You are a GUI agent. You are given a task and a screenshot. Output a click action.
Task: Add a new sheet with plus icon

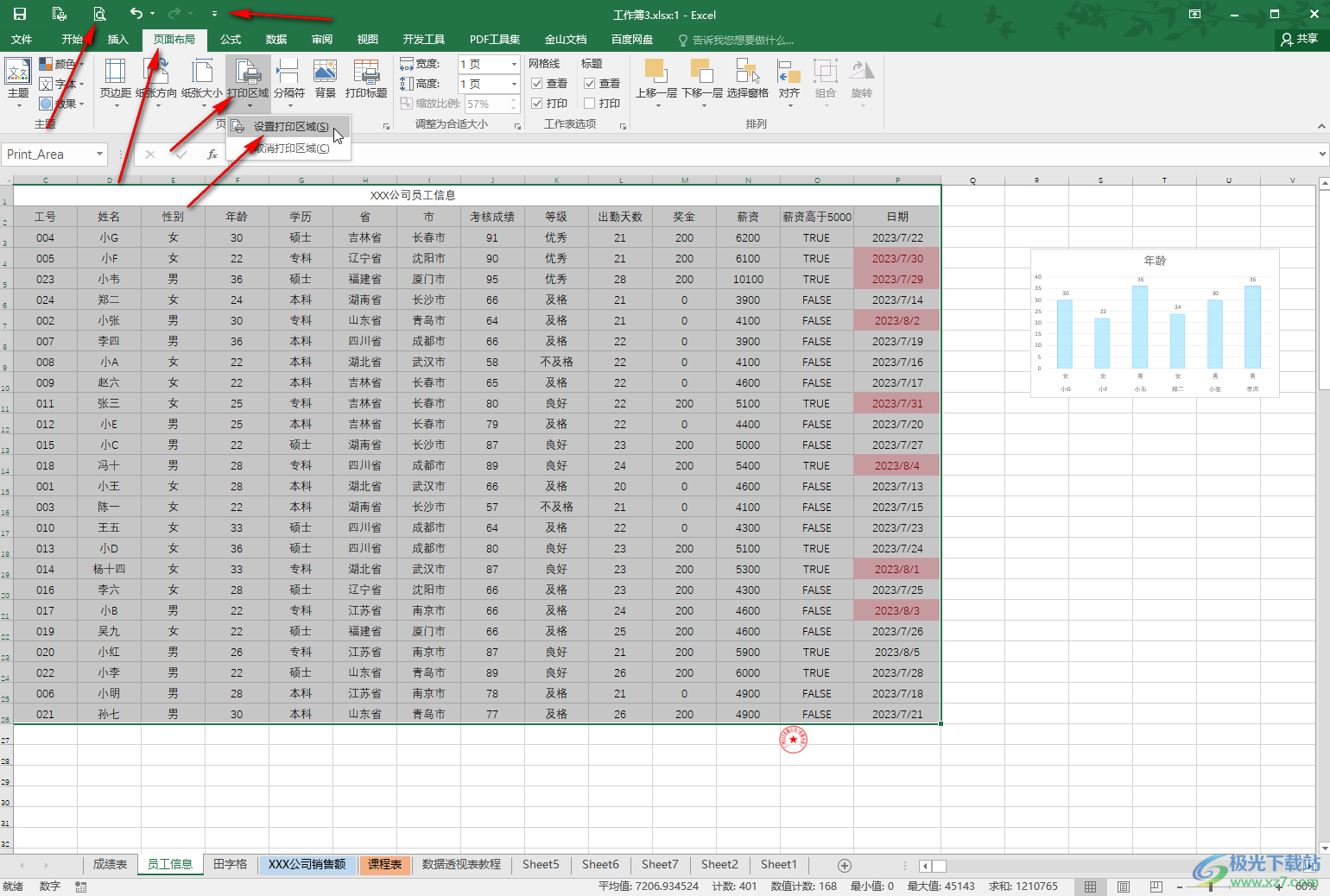click(x=845, y=865)
